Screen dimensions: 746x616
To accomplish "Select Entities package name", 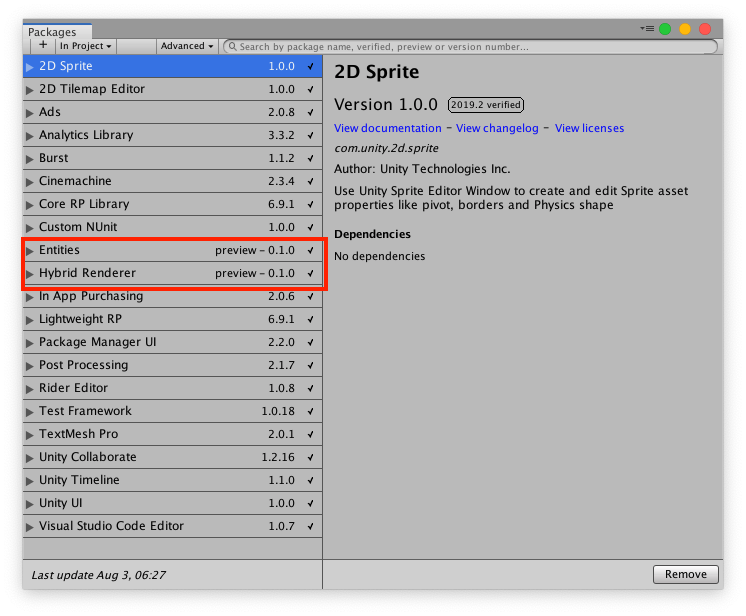I will click(x=59, y=250).
